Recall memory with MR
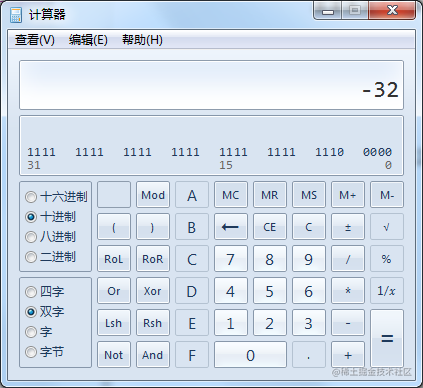The width and height of the screenshot is (423, 388). tap(270, 195)
